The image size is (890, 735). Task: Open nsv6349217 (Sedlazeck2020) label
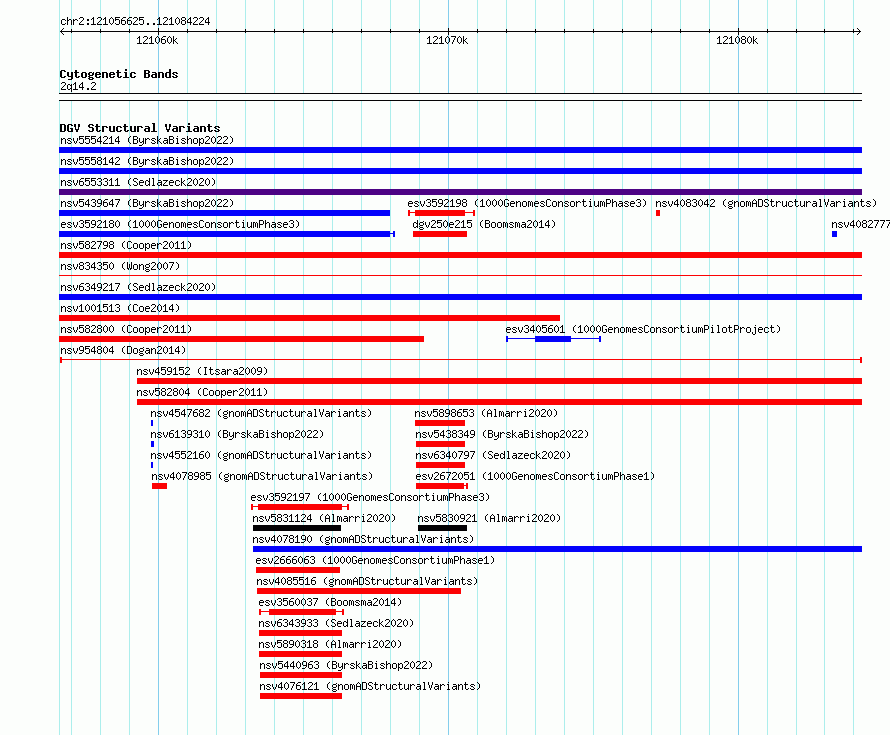[x=138, y=287]
